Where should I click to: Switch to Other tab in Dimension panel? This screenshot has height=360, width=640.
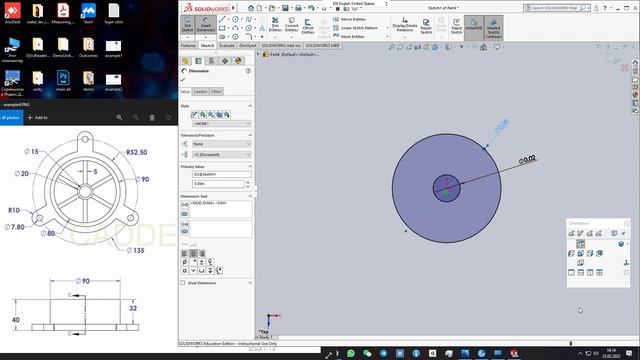pos(216,92)
